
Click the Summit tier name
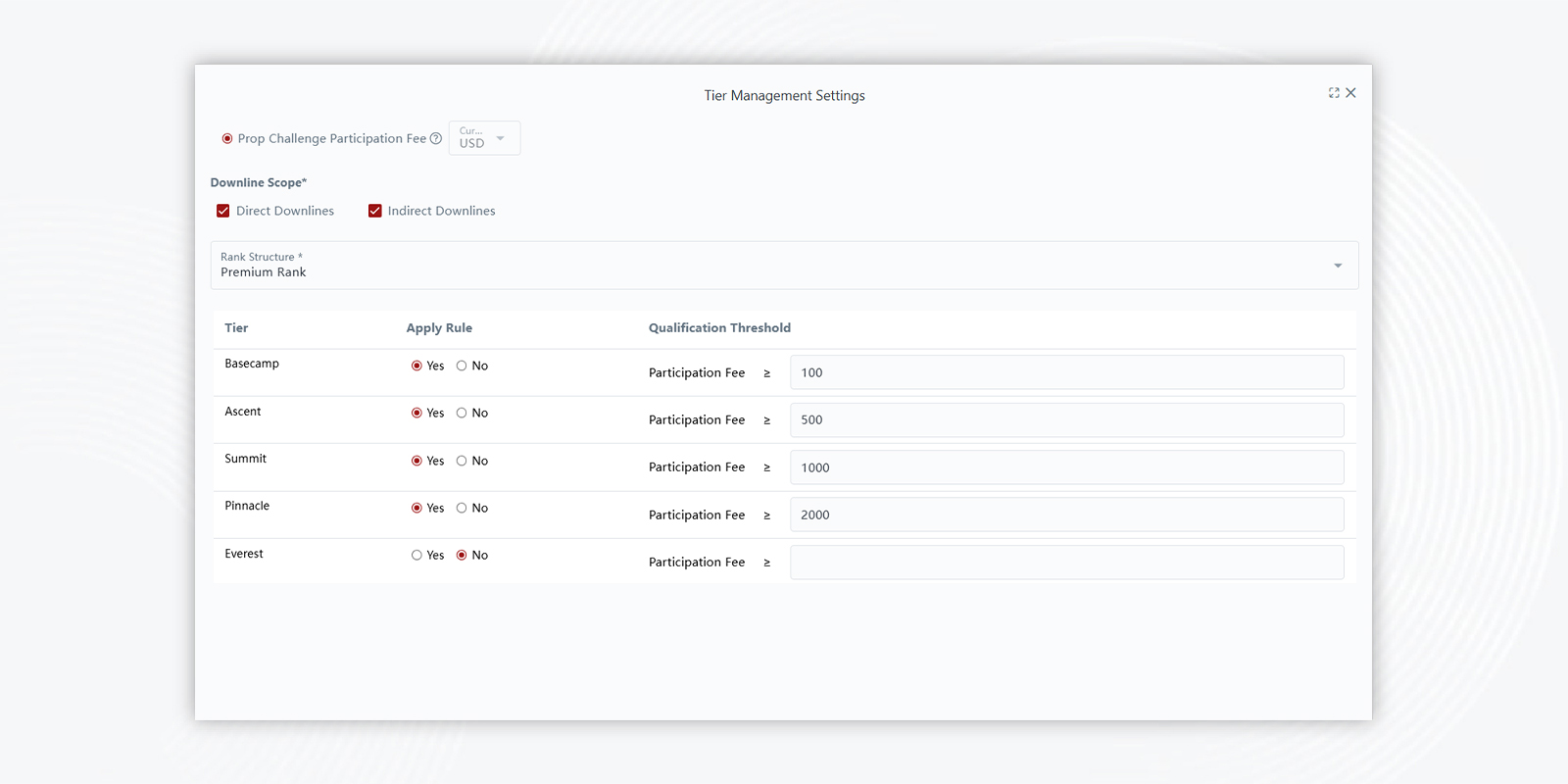[x=245, y=459]
